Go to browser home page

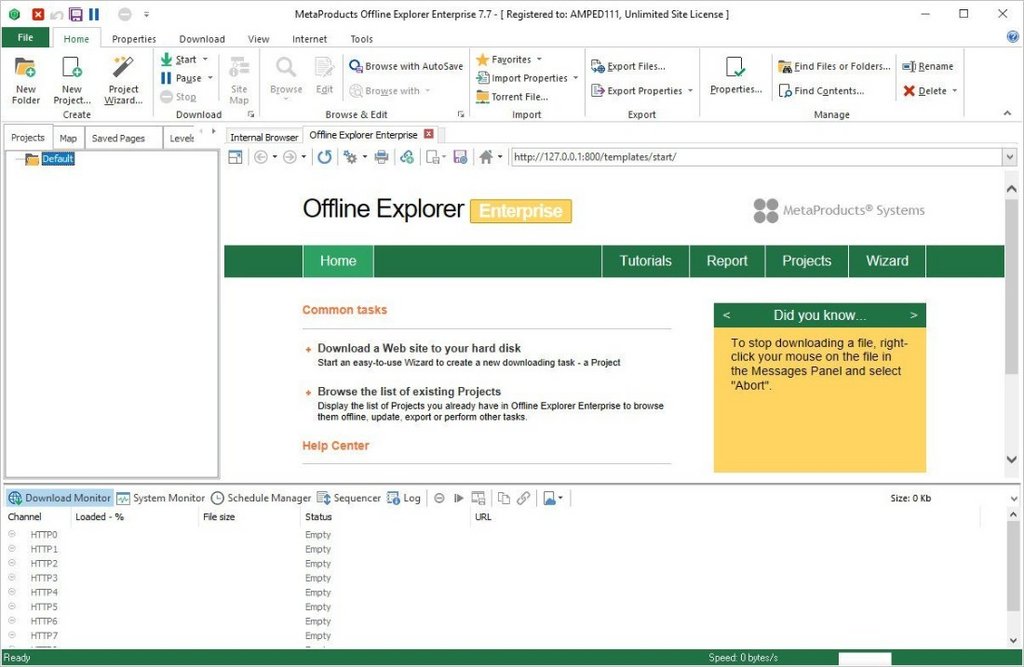pyautogui.click(x=486, y=157)
